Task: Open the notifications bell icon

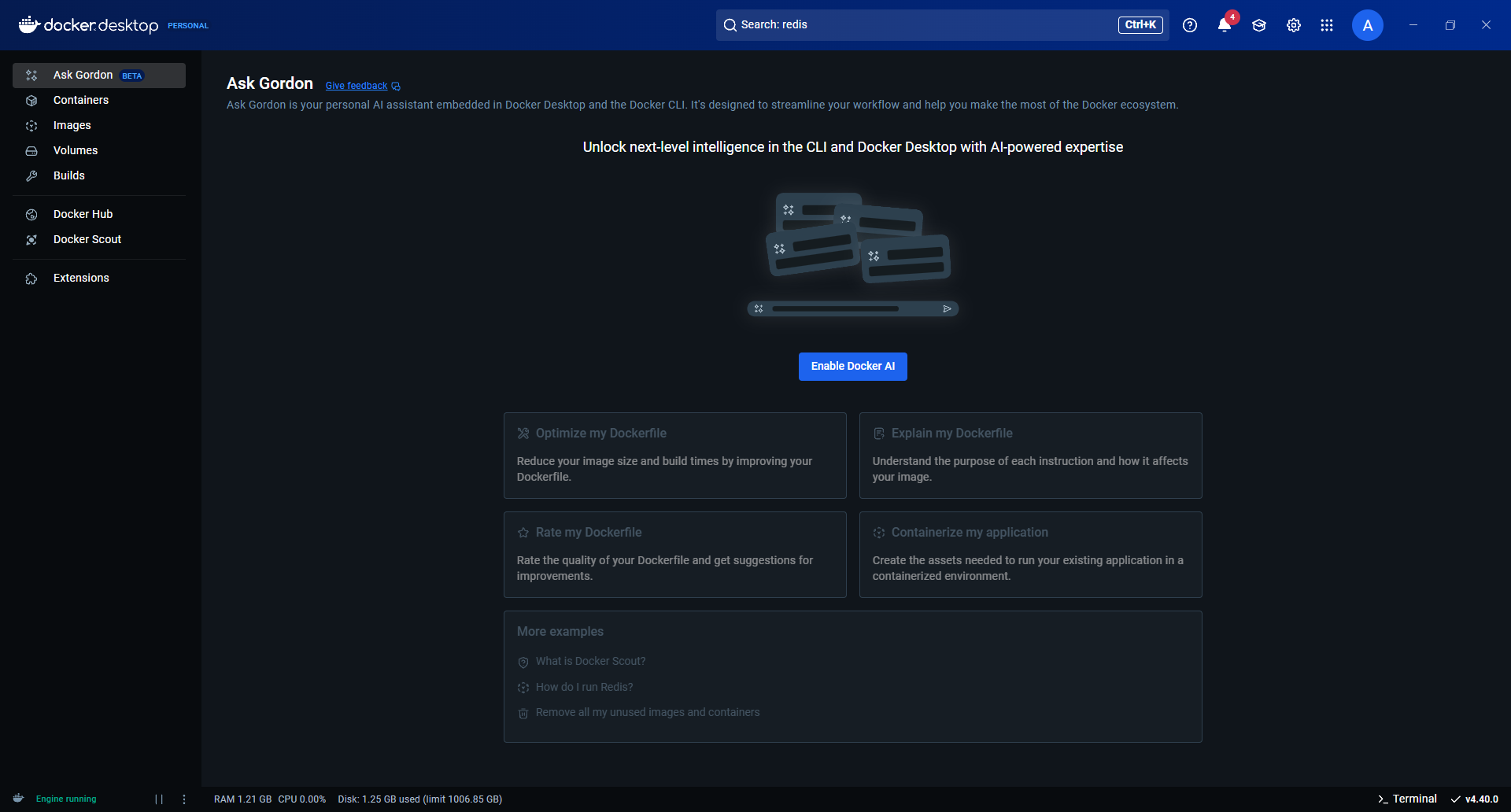Action: 1224,25
